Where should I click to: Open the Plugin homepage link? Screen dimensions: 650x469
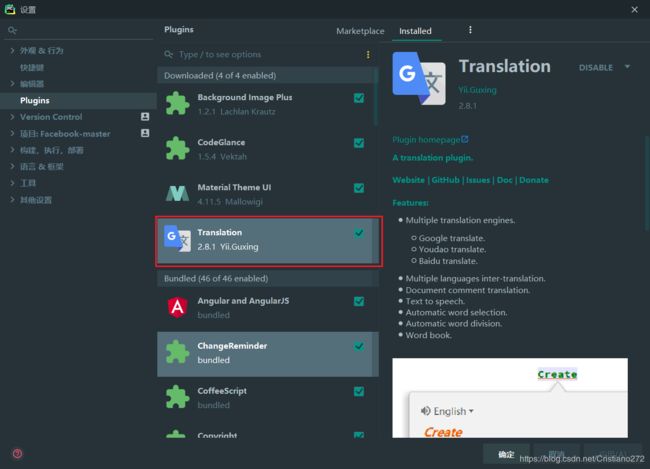coord(426,140)
